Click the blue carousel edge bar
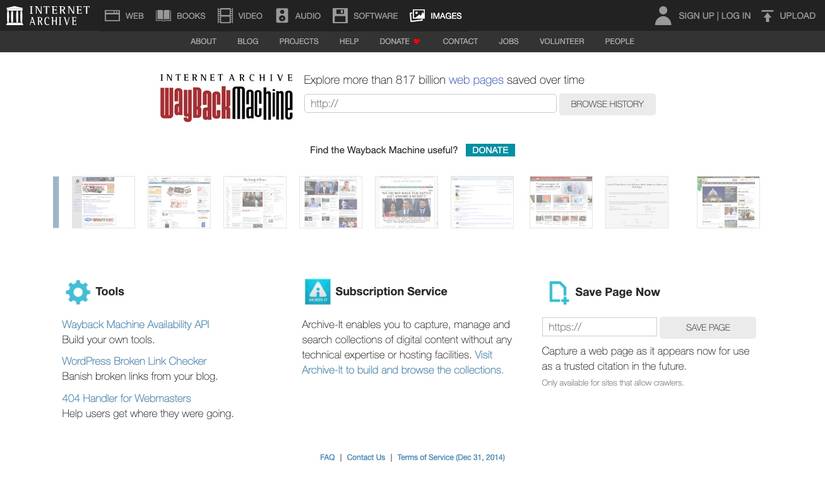The width and height of the screenshot is (825, 482). click(x=56, y=202)
